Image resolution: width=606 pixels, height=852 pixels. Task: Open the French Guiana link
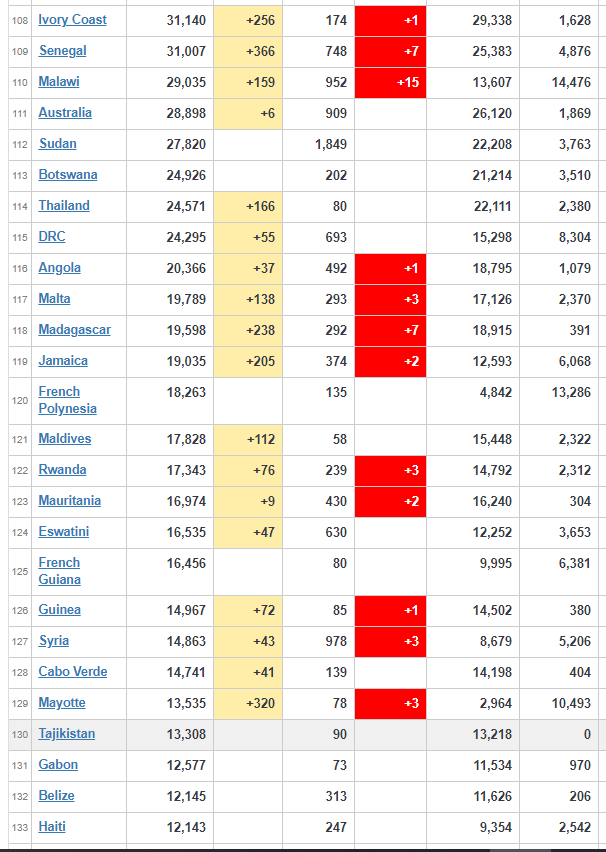(x=59, y=571)
